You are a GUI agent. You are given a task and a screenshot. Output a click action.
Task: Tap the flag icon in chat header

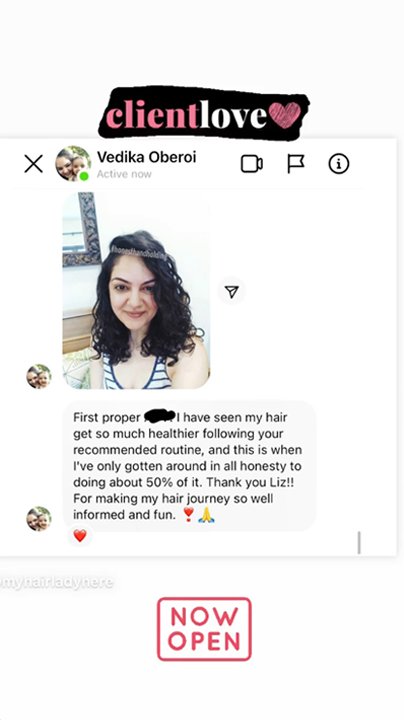[296, 164]
